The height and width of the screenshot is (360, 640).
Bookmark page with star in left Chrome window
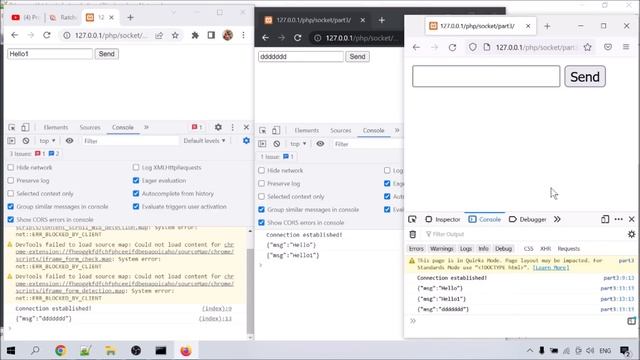pos(175,36)
